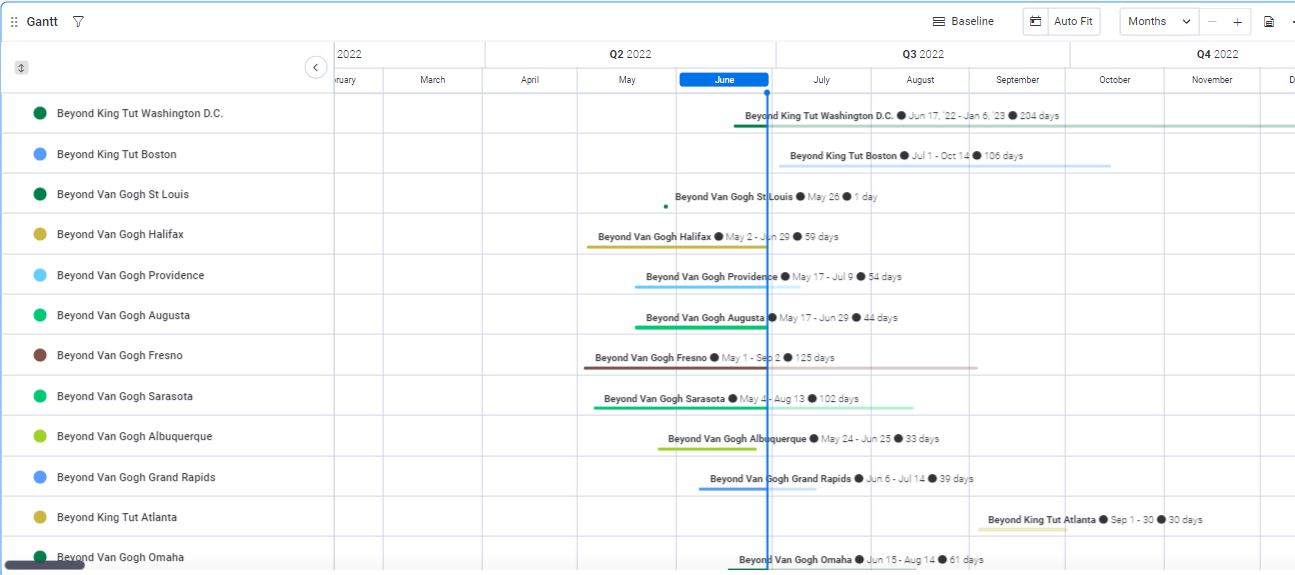Click the King Tut Atlanta timeline bar

[x=1021, y=529]
